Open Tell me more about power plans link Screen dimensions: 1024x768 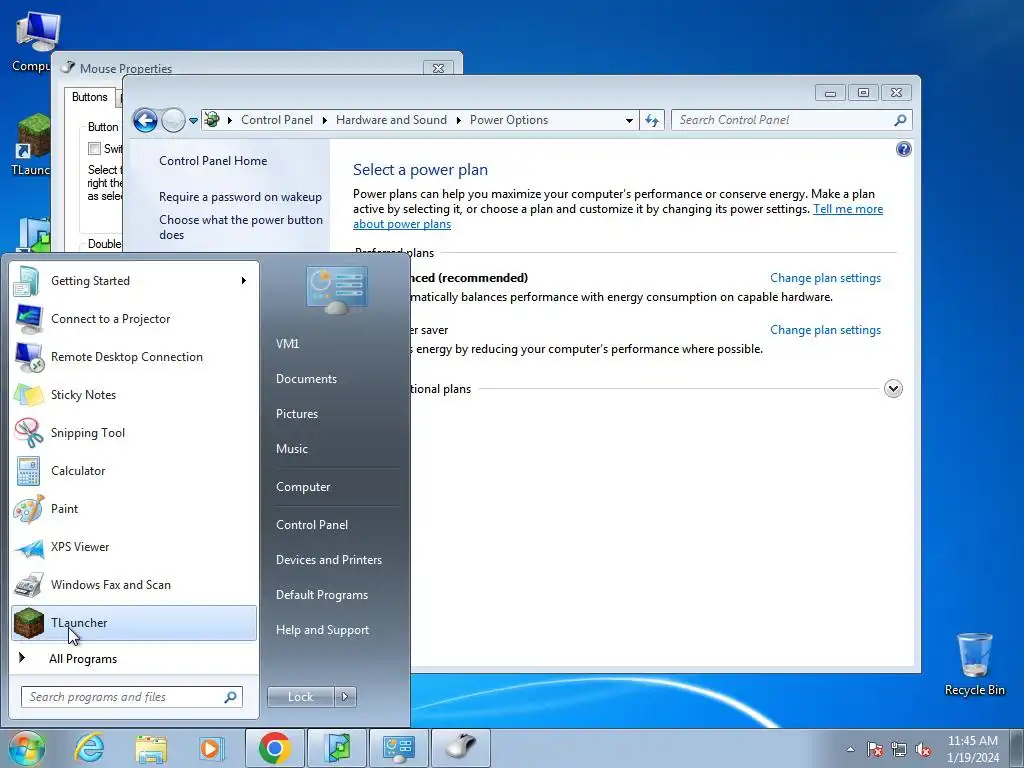[848, 209]
